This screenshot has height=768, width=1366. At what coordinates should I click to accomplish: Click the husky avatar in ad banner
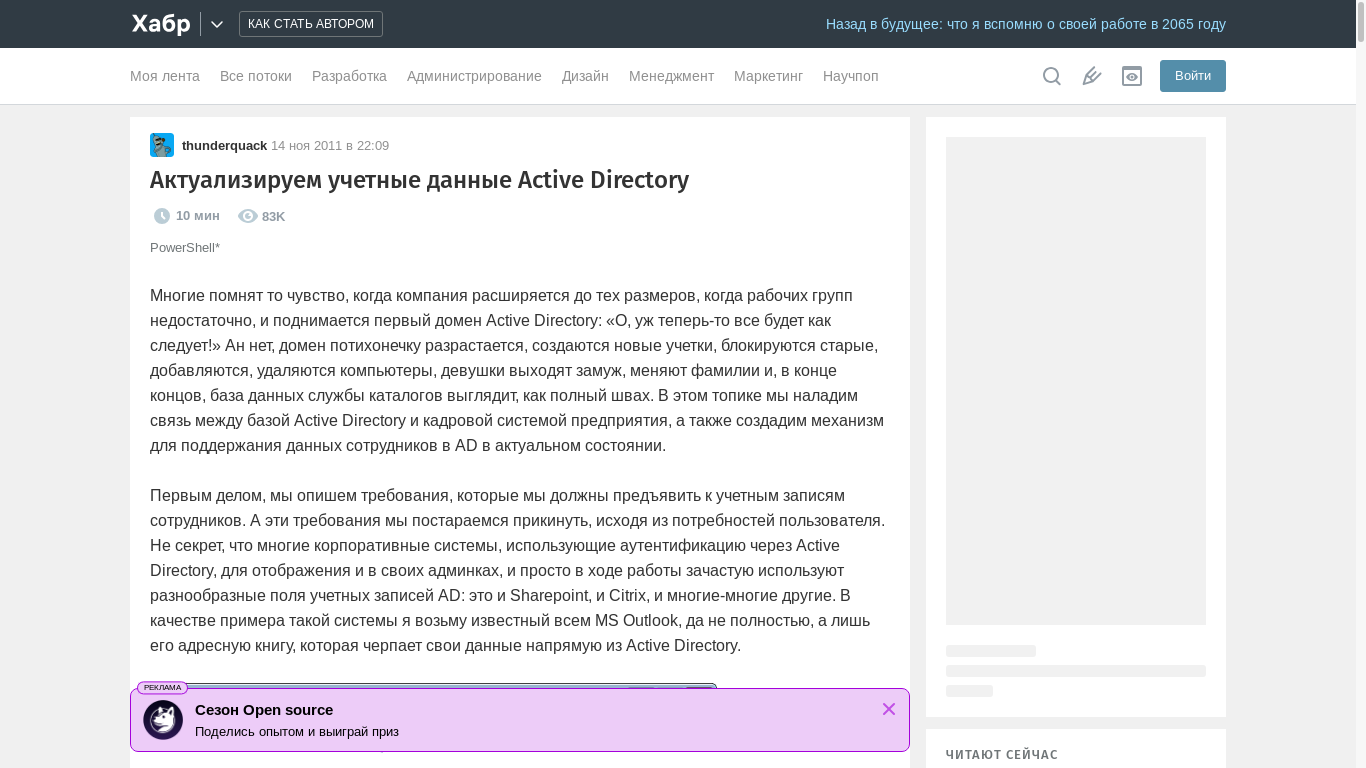[x=163, y=720]
